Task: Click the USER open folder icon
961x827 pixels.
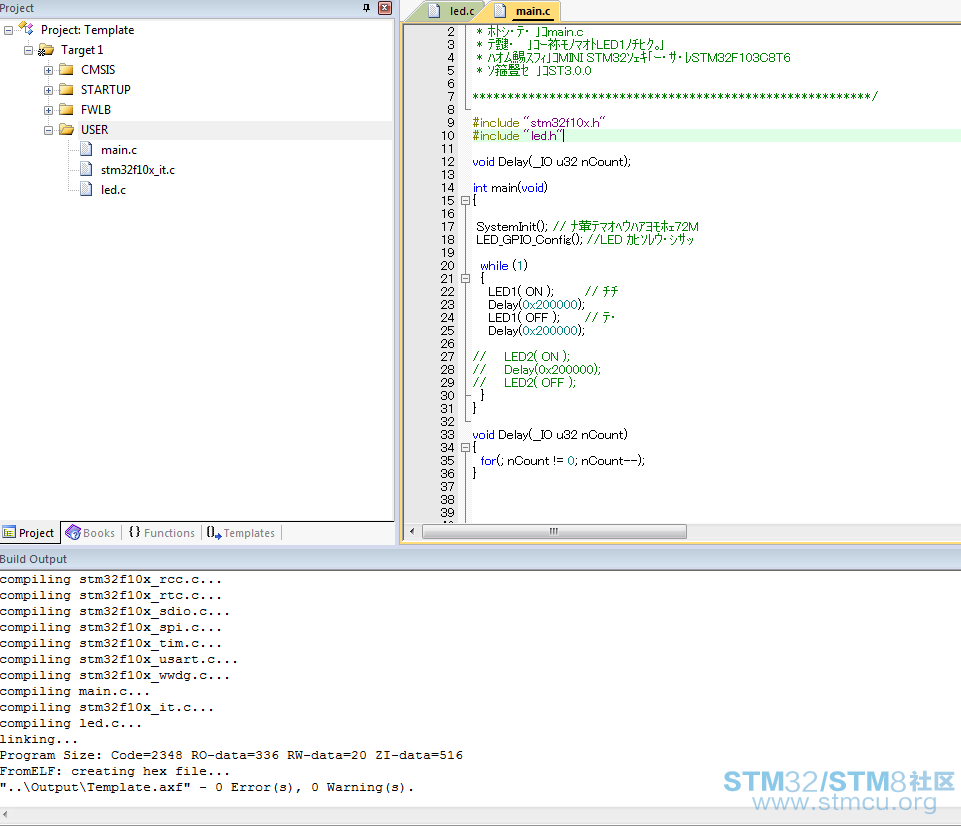Action: pos(66,130)
